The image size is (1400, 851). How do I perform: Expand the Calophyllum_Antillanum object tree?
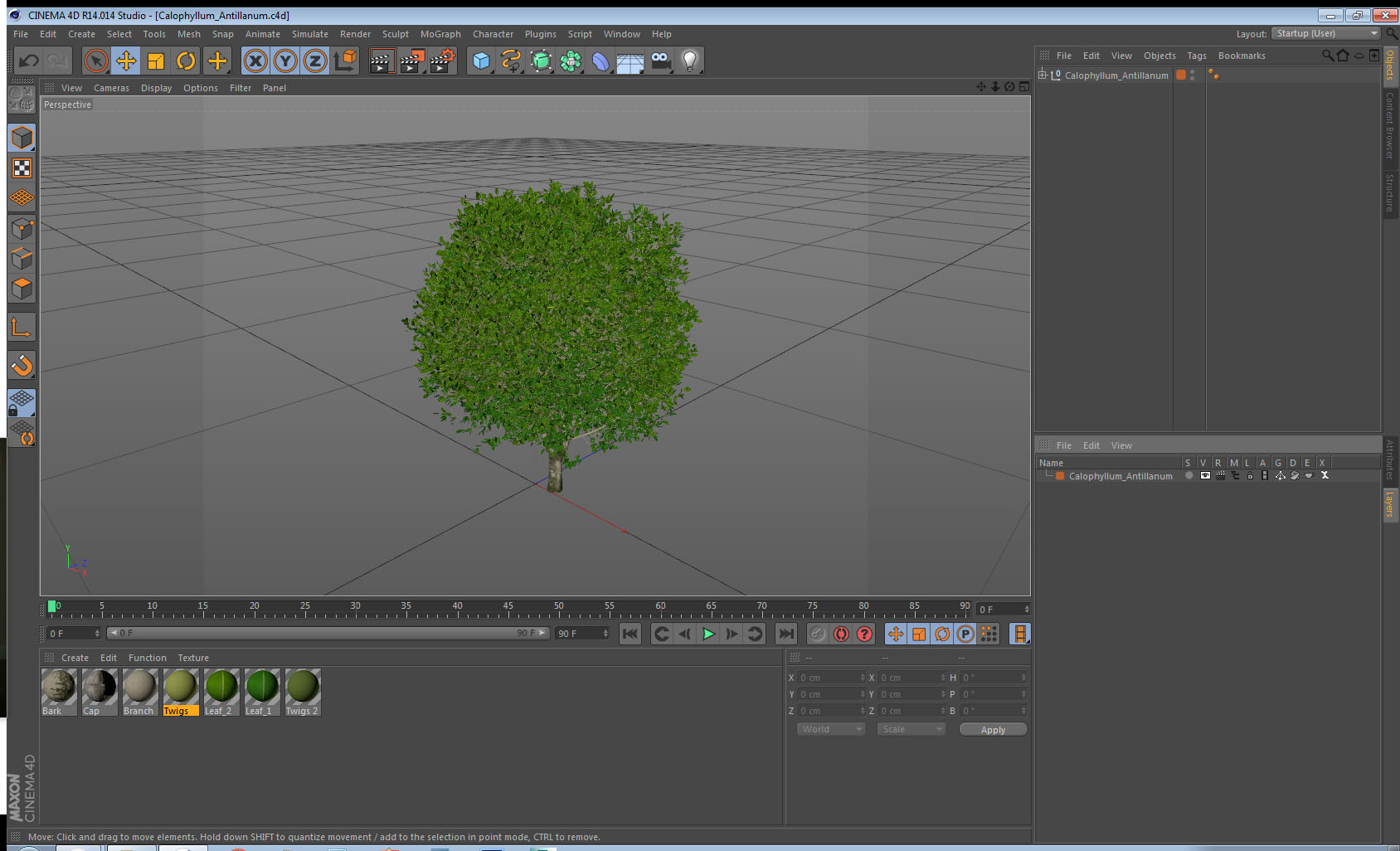[1043, 75]
